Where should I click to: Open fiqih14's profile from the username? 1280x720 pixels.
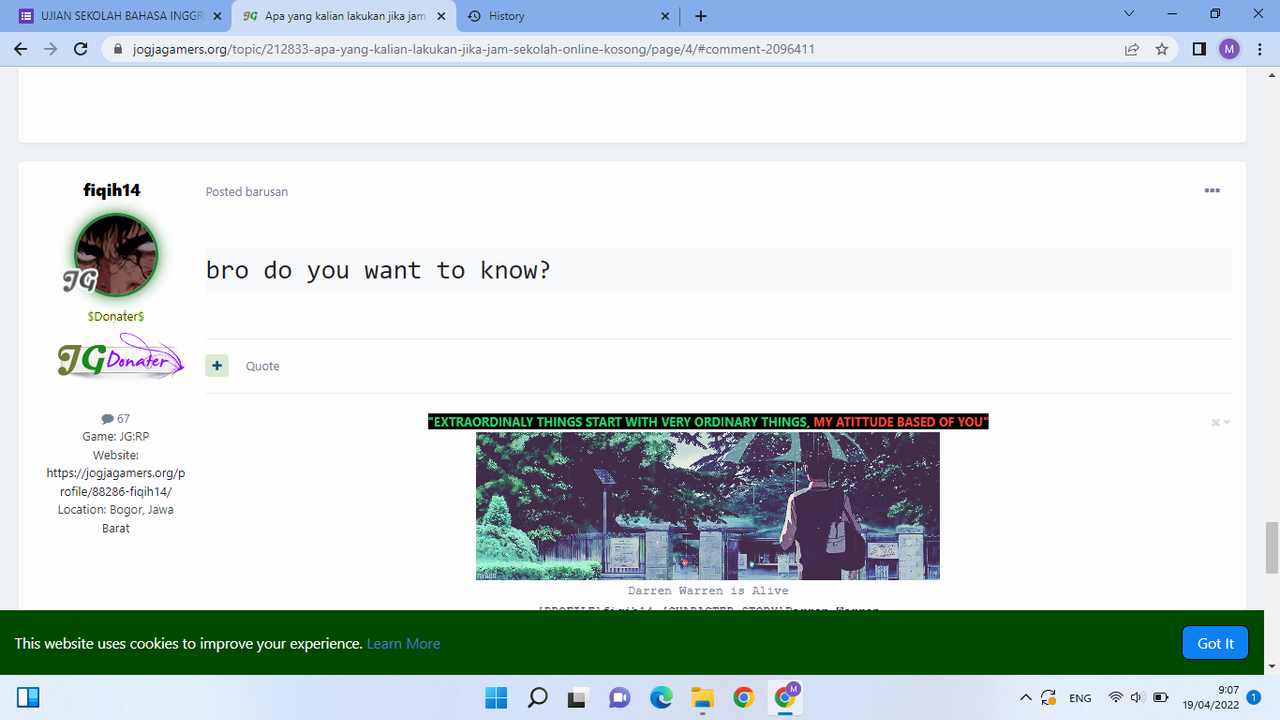tap(112, 190)
